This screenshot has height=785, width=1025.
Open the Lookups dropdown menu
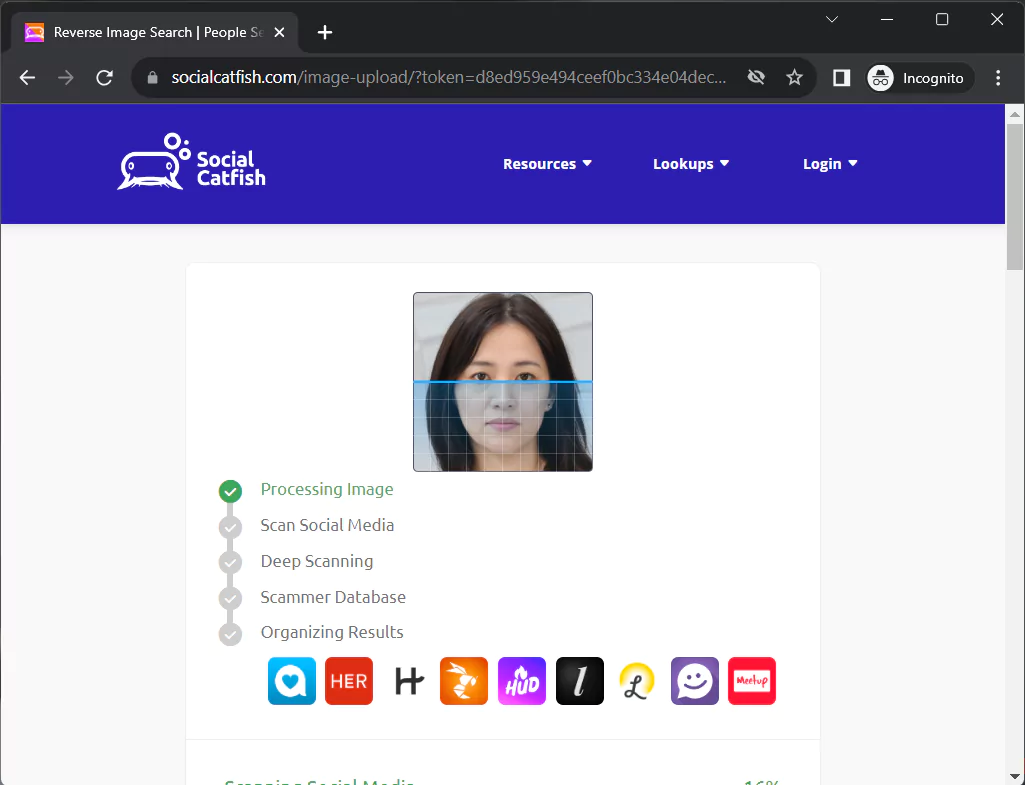tap(690, 163)
